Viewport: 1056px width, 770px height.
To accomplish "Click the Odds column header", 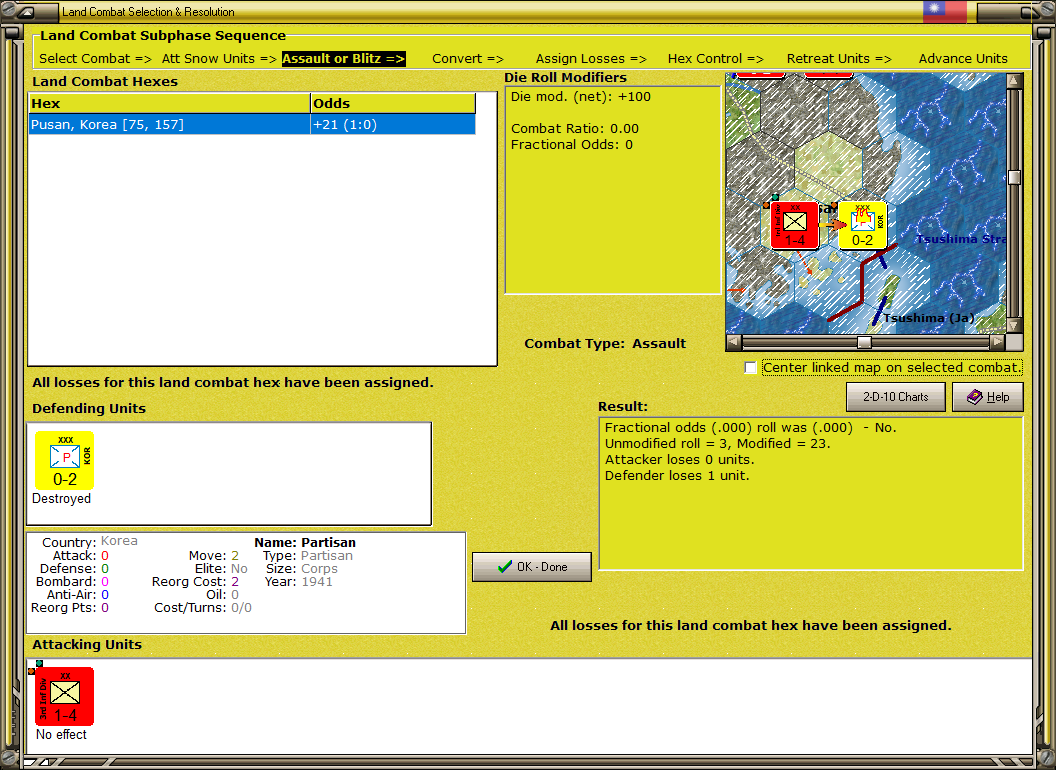I will (392, 103).
